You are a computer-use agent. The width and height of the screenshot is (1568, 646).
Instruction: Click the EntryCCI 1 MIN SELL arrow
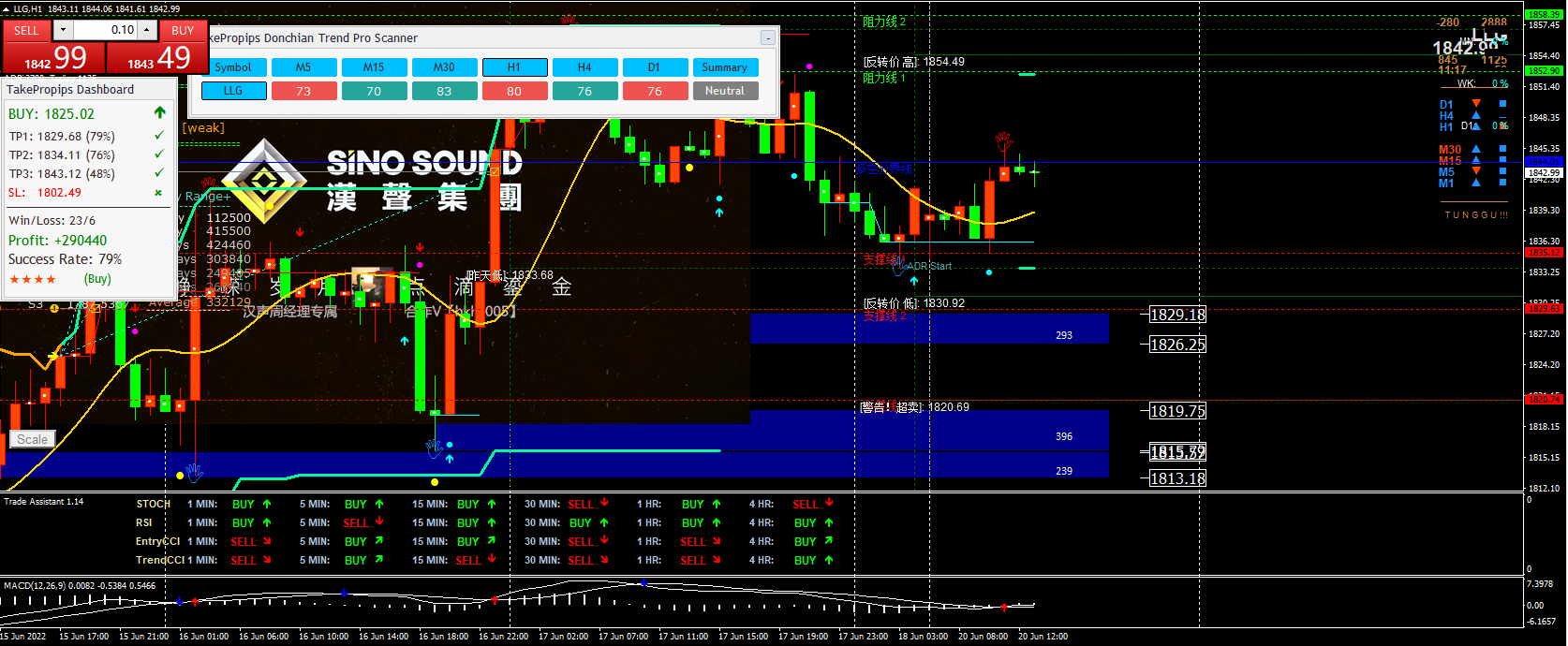[267, 541]
